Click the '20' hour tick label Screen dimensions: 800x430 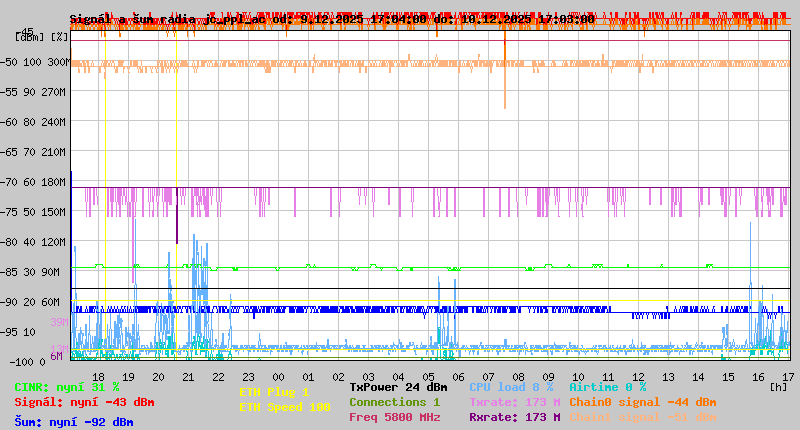[158, 377]
